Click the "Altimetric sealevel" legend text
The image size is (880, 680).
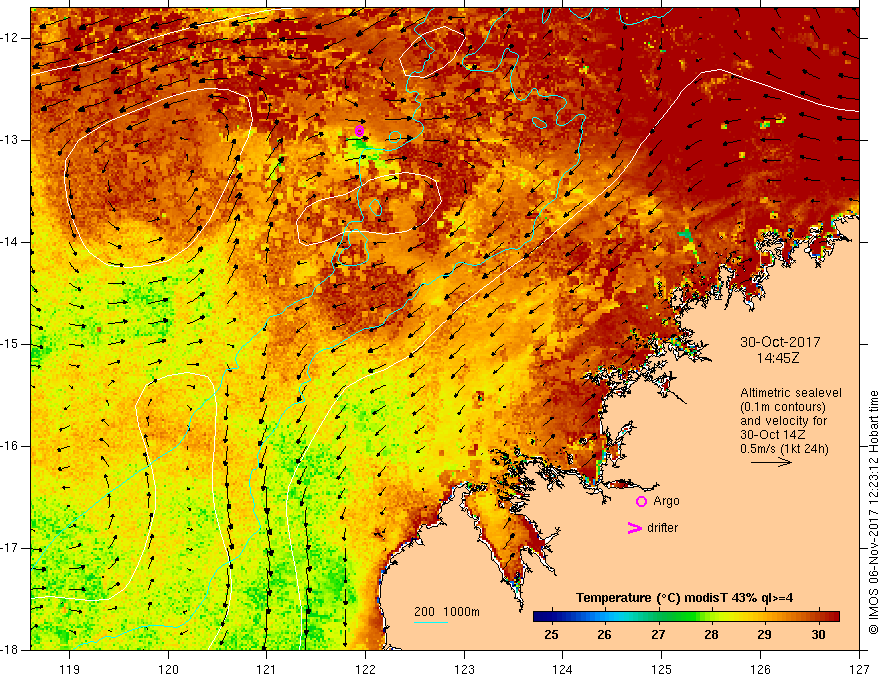coord(791,393)
